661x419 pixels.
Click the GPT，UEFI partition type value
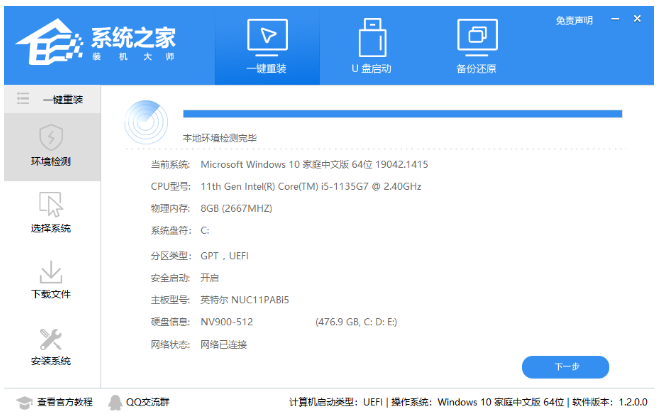tap(224, 256)
